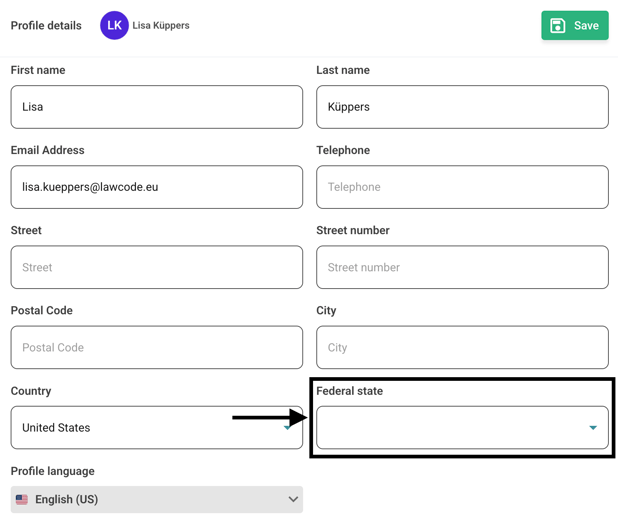Click the Lisa Küppers name beside the avatar
Image resolution: width=618 pixels, height=522 pixels.
161,26
